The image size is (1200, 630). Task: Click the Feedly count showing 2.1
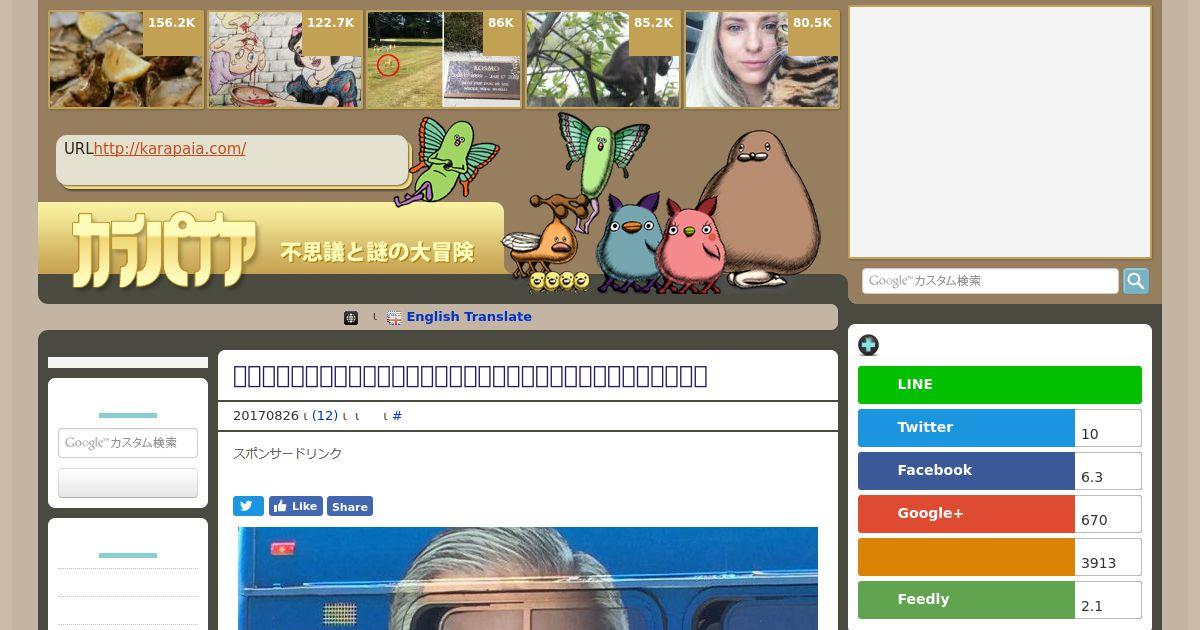[1109, 600]
